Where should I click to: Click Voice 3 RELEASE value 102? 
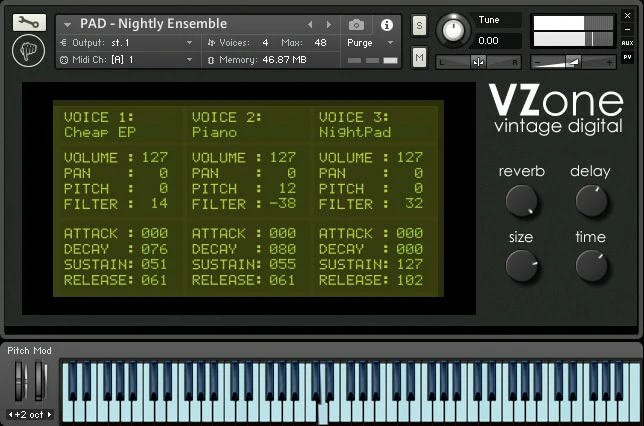pos(409,280)
